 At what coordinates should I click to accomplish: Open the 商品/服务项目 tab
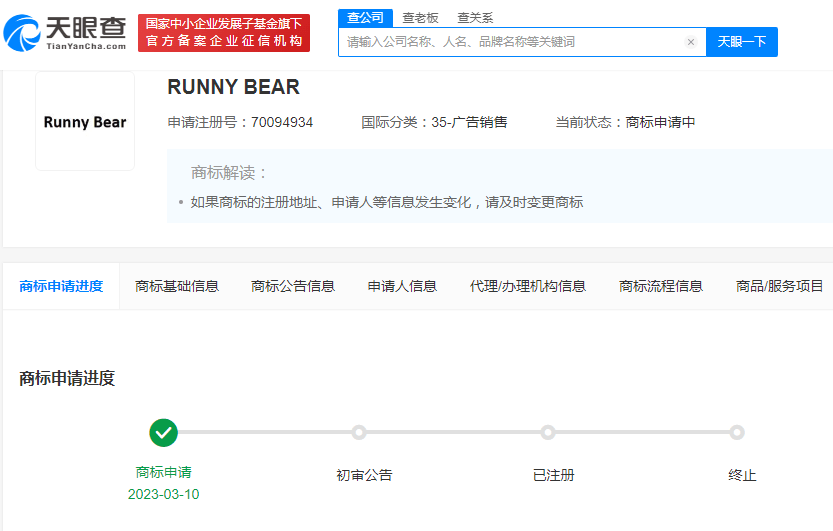pyautogui.click(x=780, y=286)
